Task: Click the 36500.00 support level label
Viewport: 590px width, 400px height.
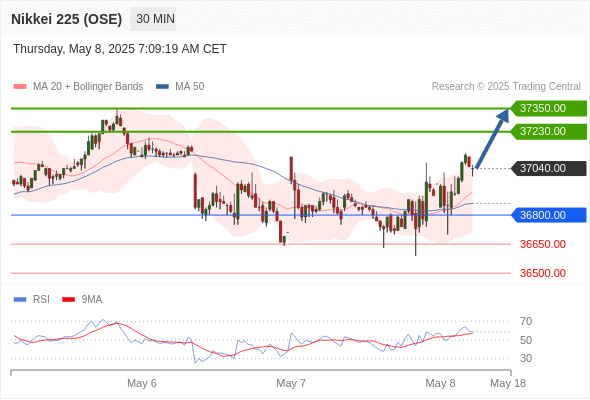Action: pos(543,273)
